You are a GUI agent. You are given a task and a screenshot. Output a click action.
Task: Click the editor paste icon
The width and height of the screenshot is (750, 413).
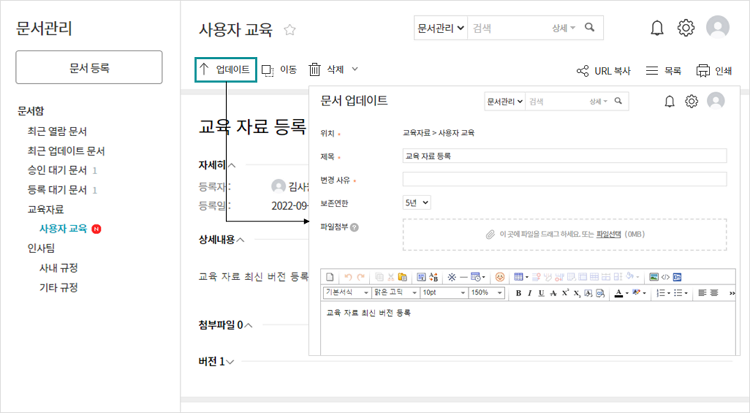403,277
